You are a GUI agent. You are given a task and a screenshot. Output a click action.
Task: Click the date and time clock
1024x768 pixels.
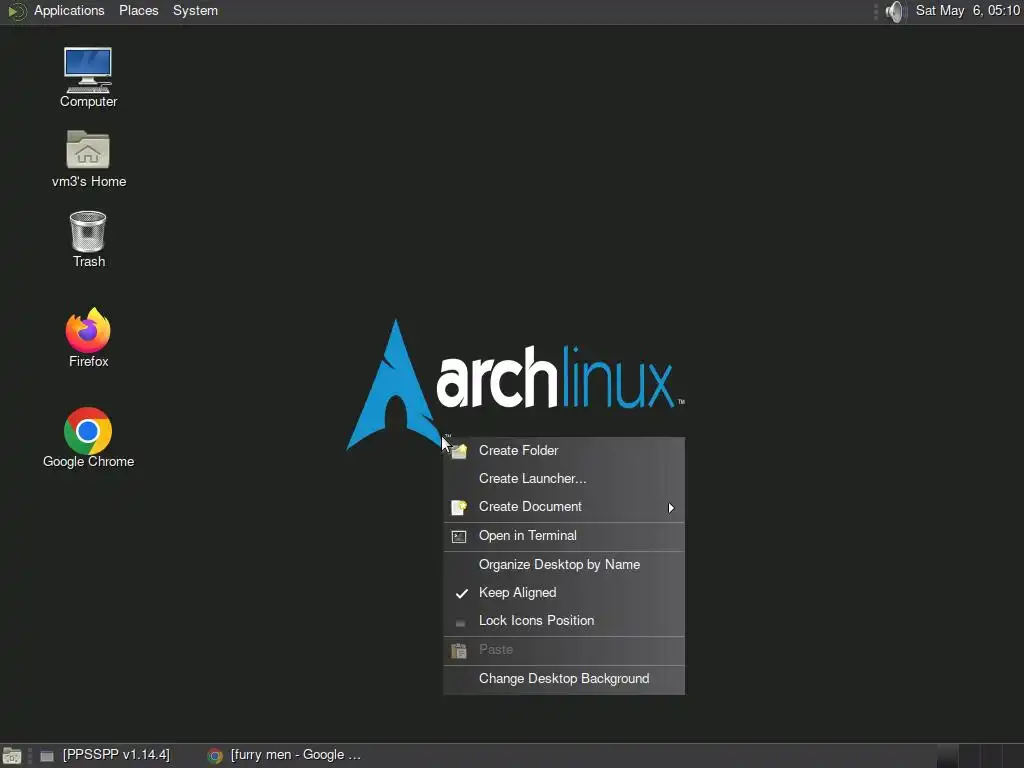pos(968,11)
